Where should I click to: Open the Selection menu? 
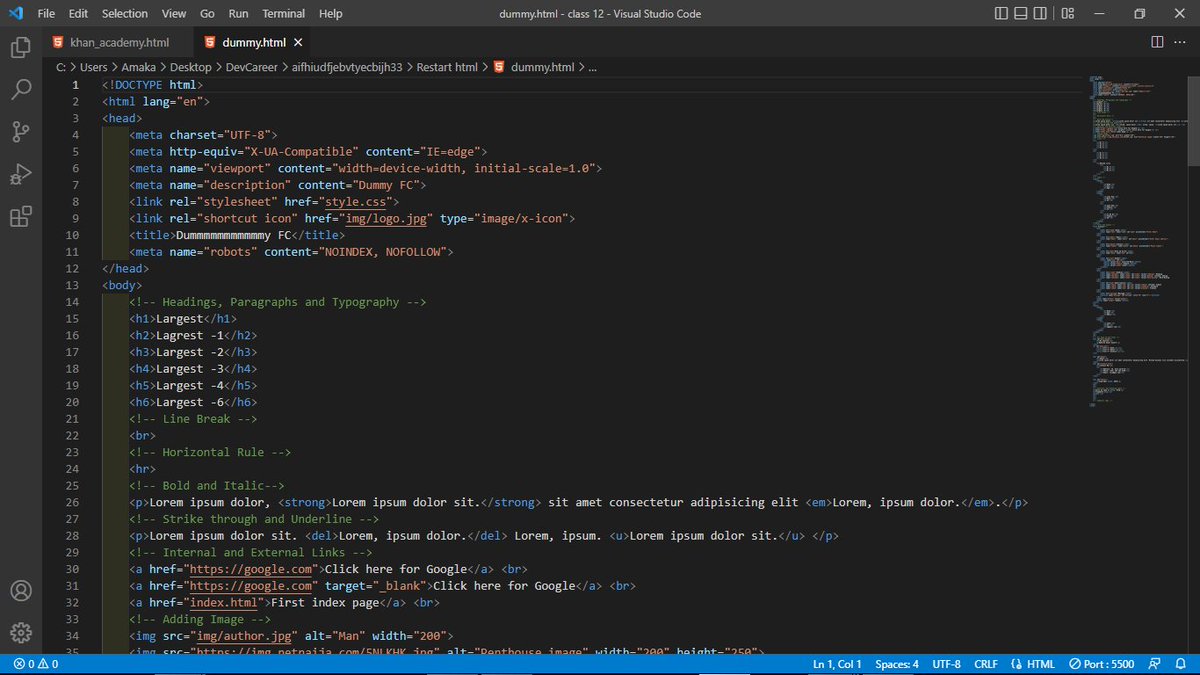pyautogui.click(x=125, y=14)
